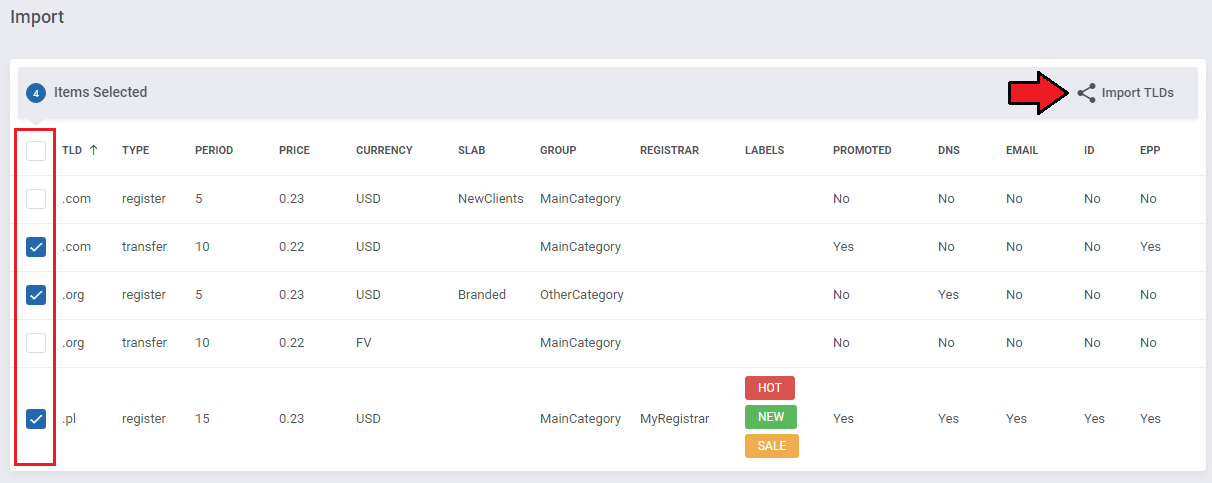Click the transfer type in .com row
This screenshot has height=483, width=1212.
tap(145, 247)
